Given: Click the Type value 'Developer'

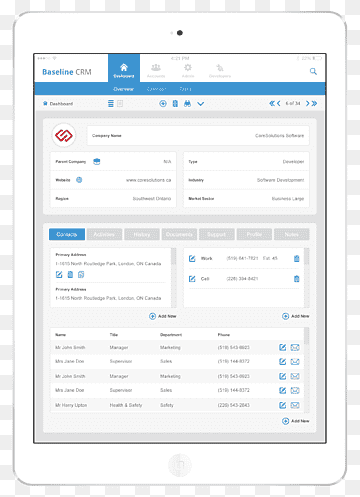Looking at the screenshot, I should [293, 162].
